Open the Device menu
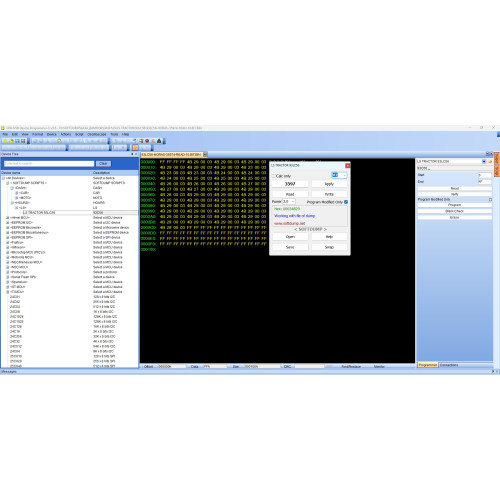 [51, 134]
